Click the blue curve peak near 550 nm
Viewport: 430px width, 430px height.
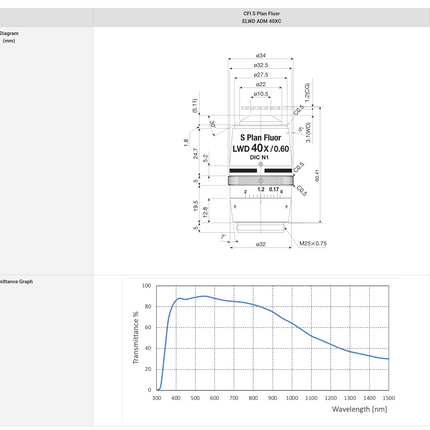click(x=204, y=296)
